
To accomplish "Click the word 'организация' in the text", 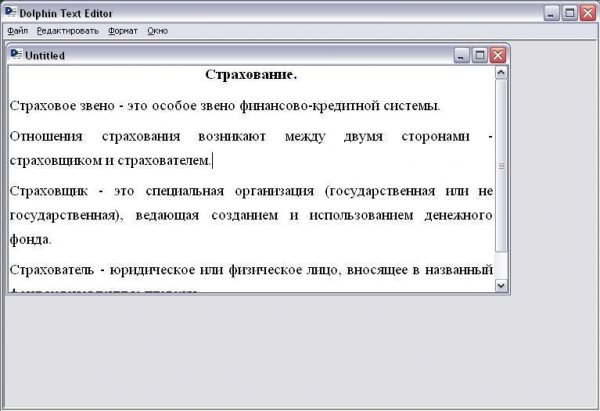I will [x=274, y=191].
